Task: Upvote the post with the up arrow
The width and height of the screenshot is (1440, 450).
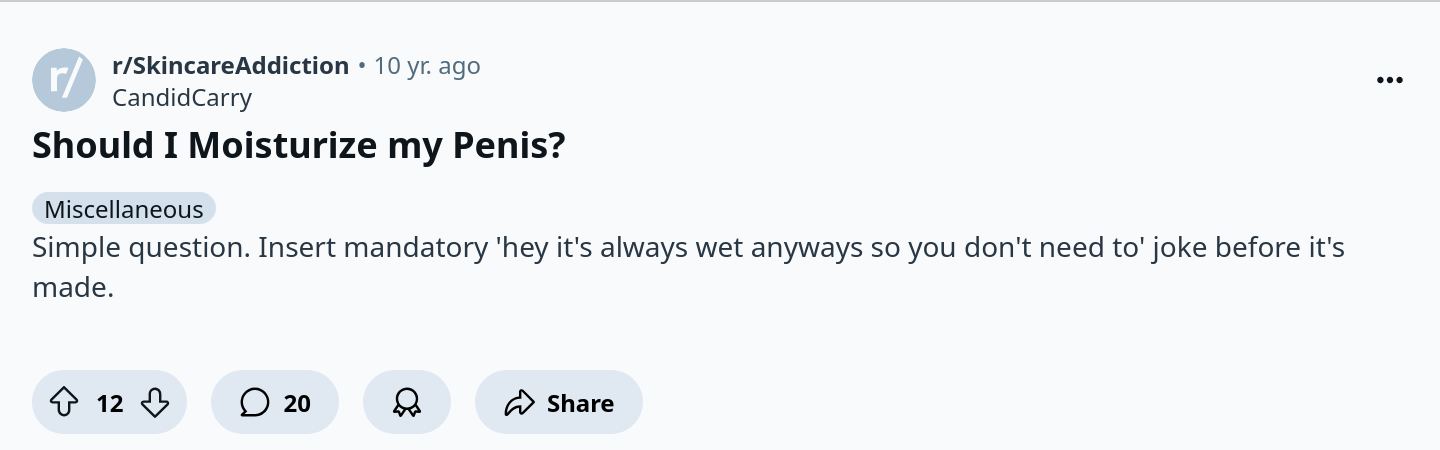Action: pyautogui.click(x=64, y=403)
